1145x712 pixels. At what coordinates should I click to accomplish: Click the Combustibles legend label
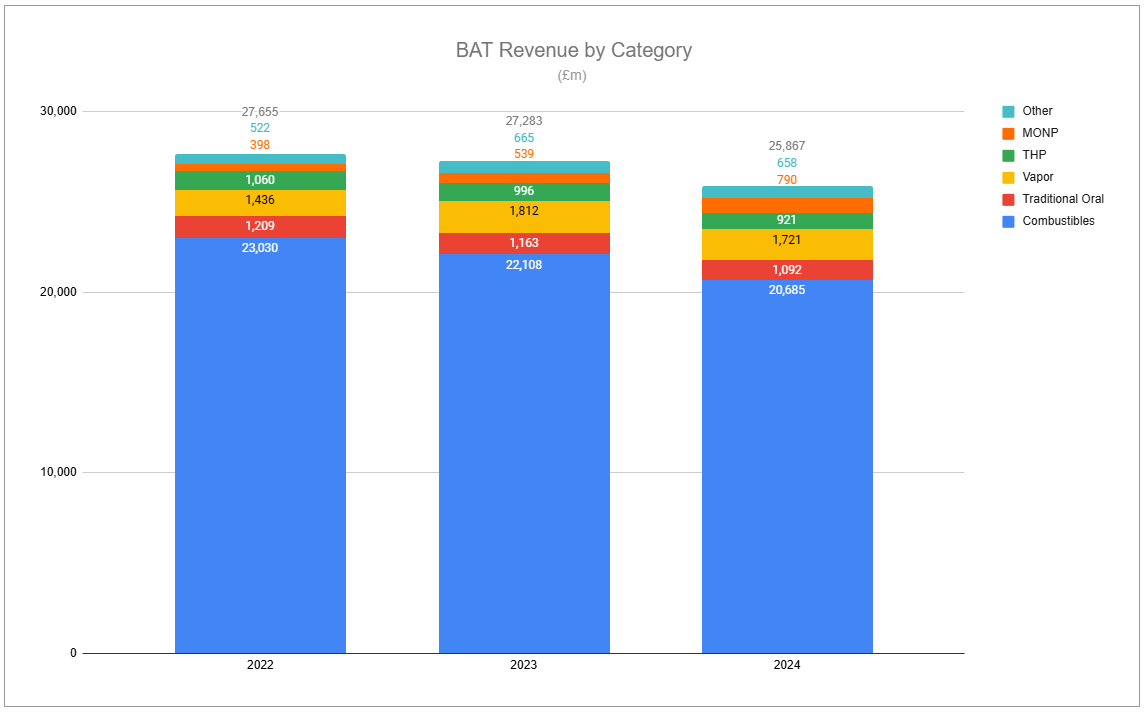click(1058, 221)
